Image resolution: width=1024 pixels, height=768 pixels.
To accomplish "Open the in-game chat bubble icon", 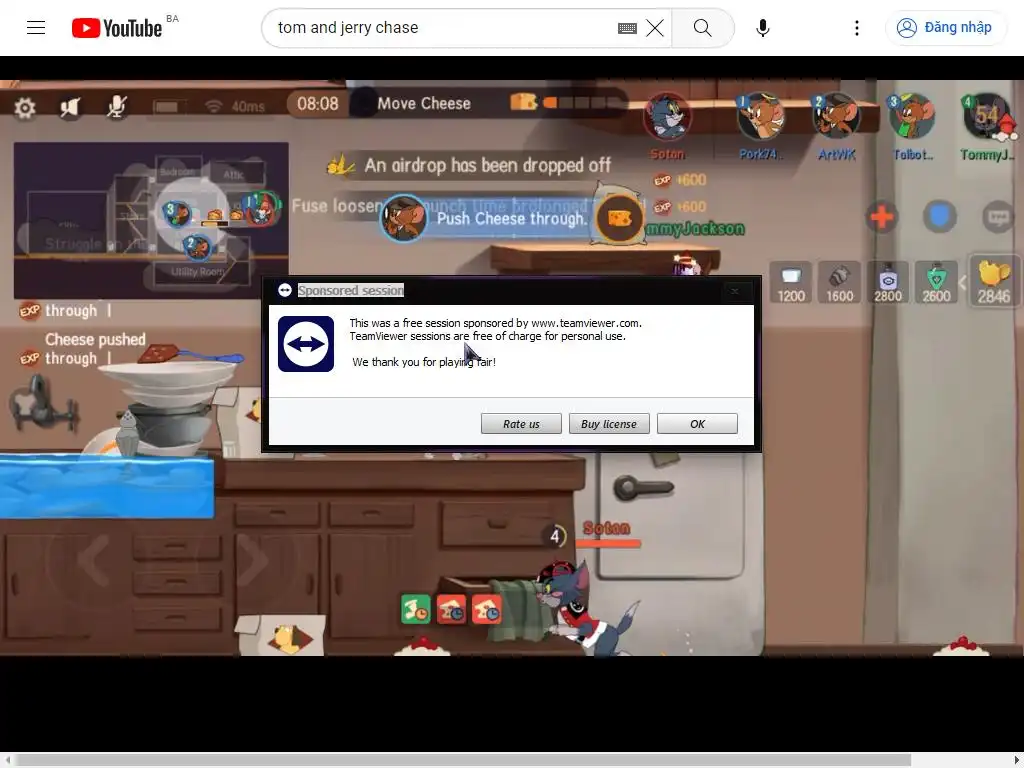I will pyautogui.click(x=999, y=217).
